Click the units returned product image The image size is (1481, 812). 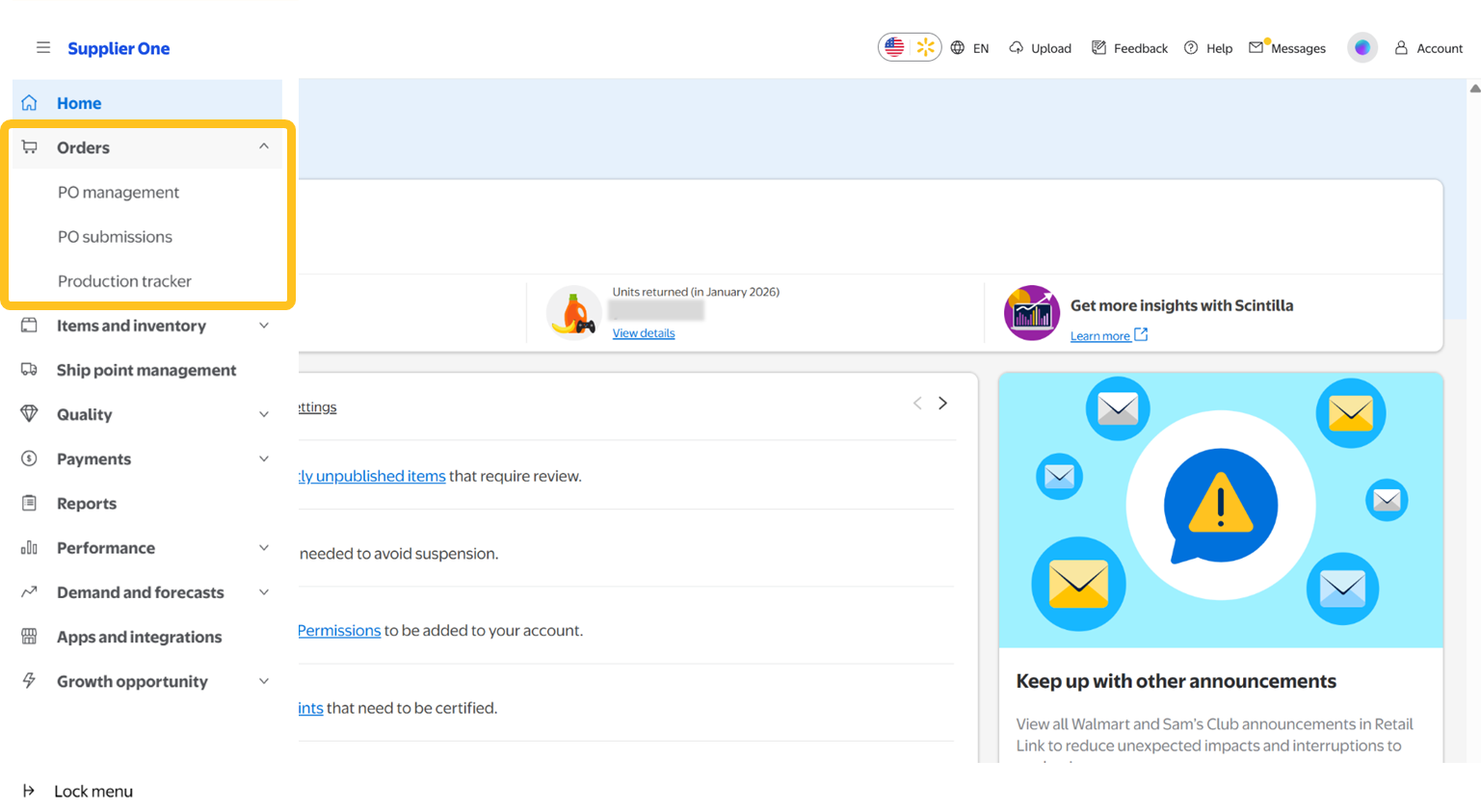click(x=573, y=313)
